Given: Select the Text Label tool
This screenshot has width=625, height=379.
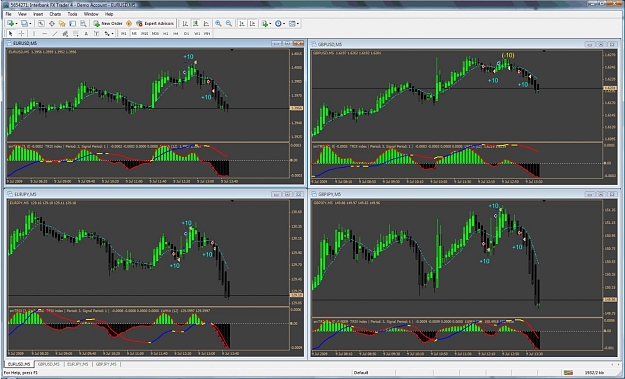Looking at the screenshot, I should point(96,33).
